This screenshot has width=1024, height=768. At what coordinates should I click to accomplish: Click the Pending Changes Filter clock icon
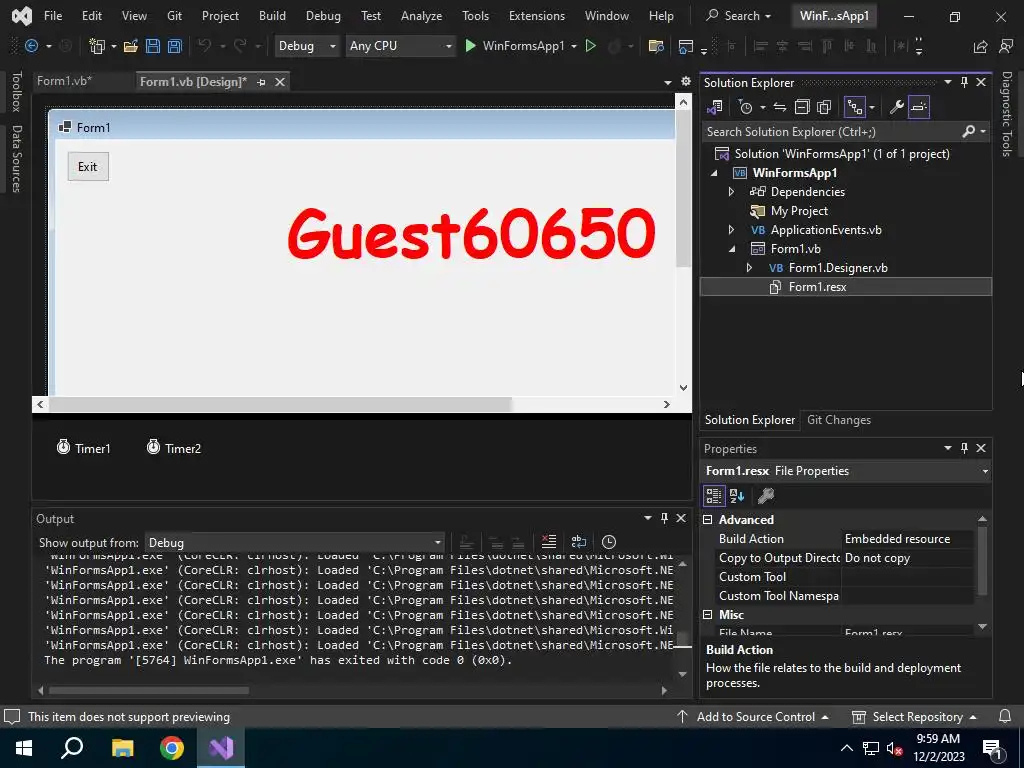(745, 106)
